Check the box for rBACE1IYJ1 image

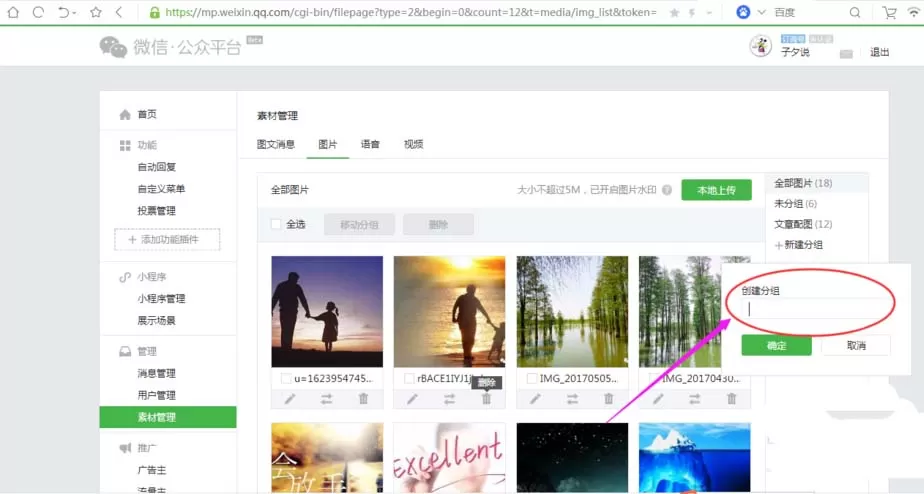[x=409, y=378]
